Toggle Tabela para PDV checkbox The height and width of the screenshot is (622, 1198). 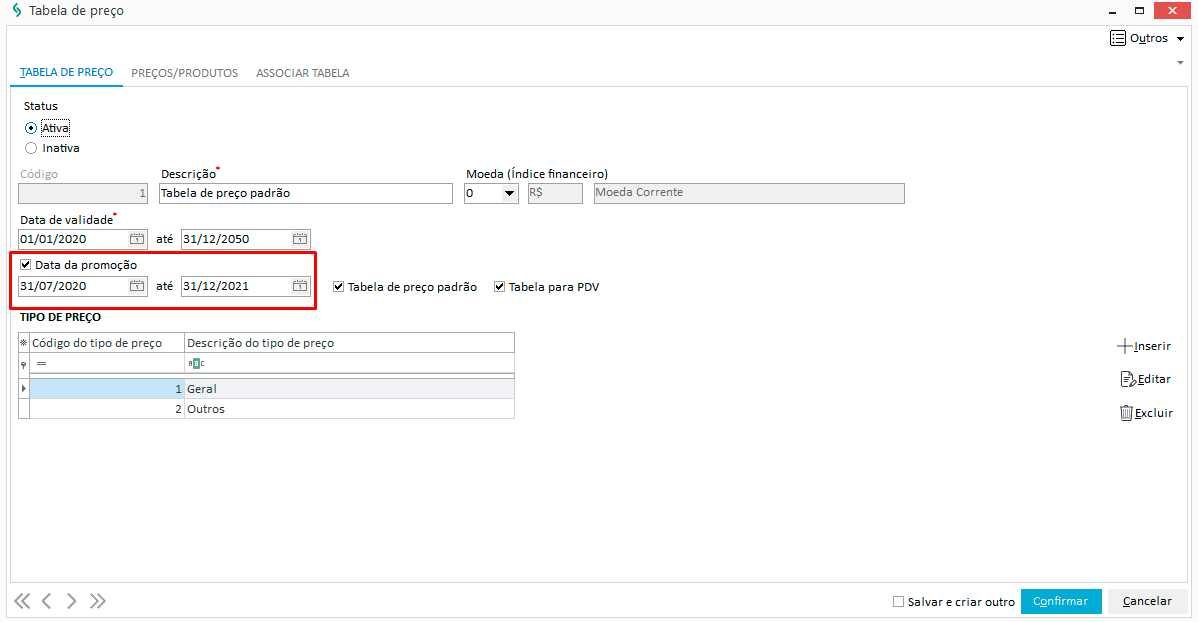(x=500, y=287)
